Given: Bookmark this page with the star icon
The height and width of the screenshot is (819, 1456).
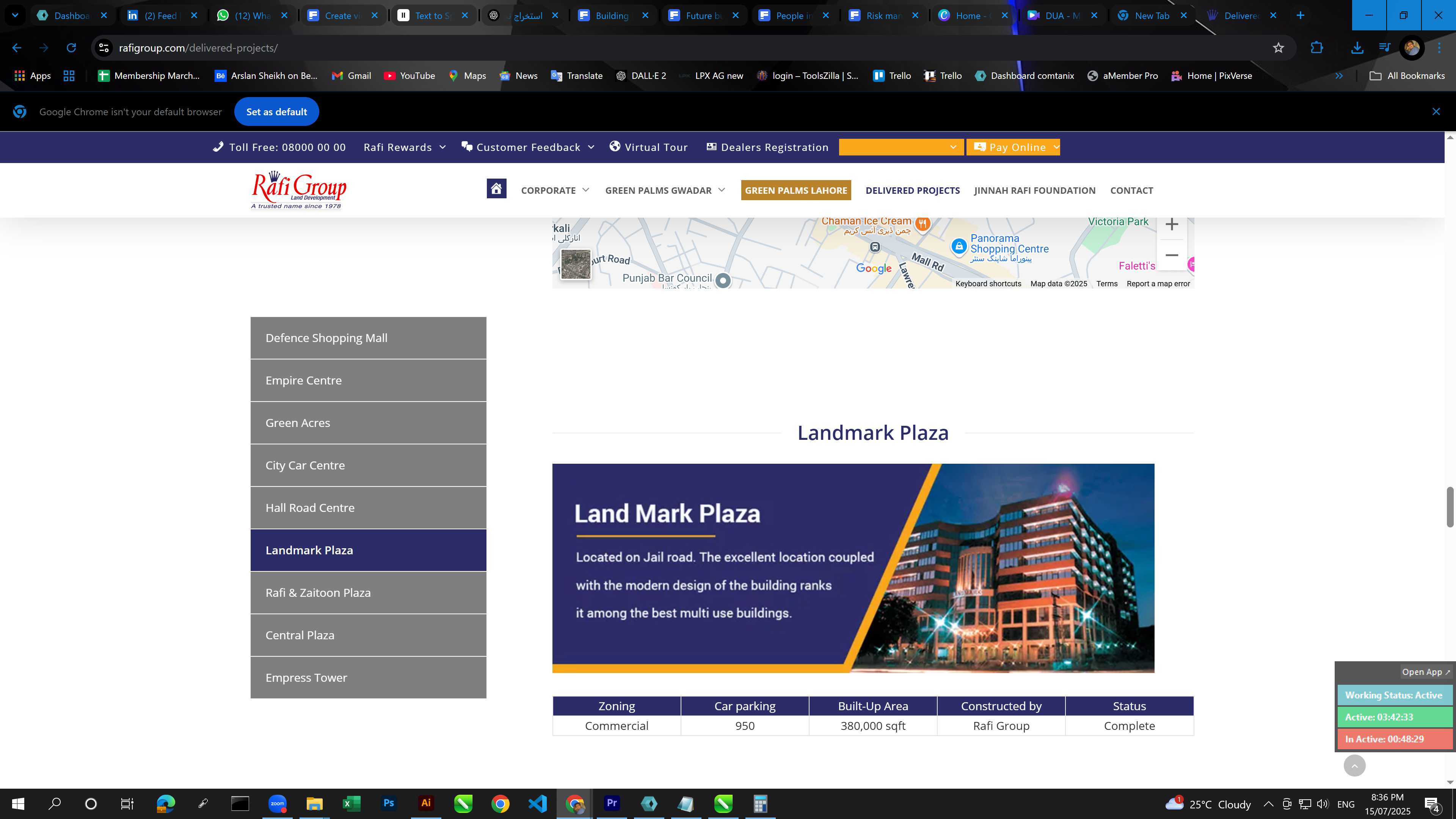Looking at the screenshot, I should [1279, 48].
